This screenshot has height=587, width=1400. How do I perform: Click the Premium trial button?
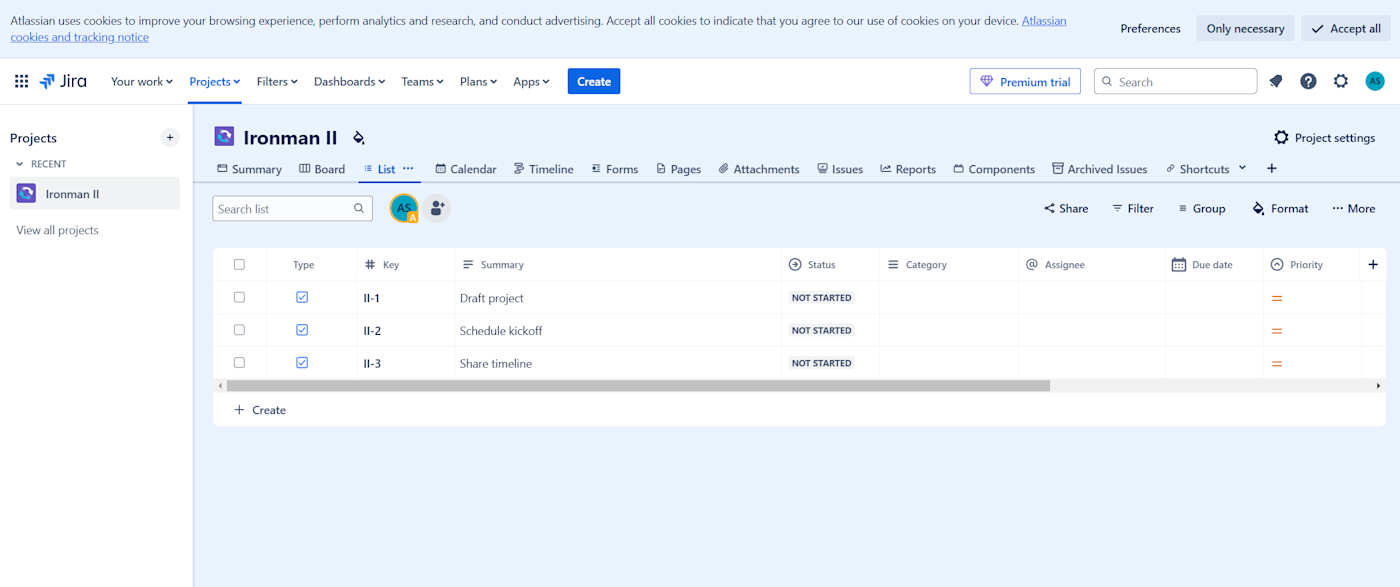(1025, 82)
